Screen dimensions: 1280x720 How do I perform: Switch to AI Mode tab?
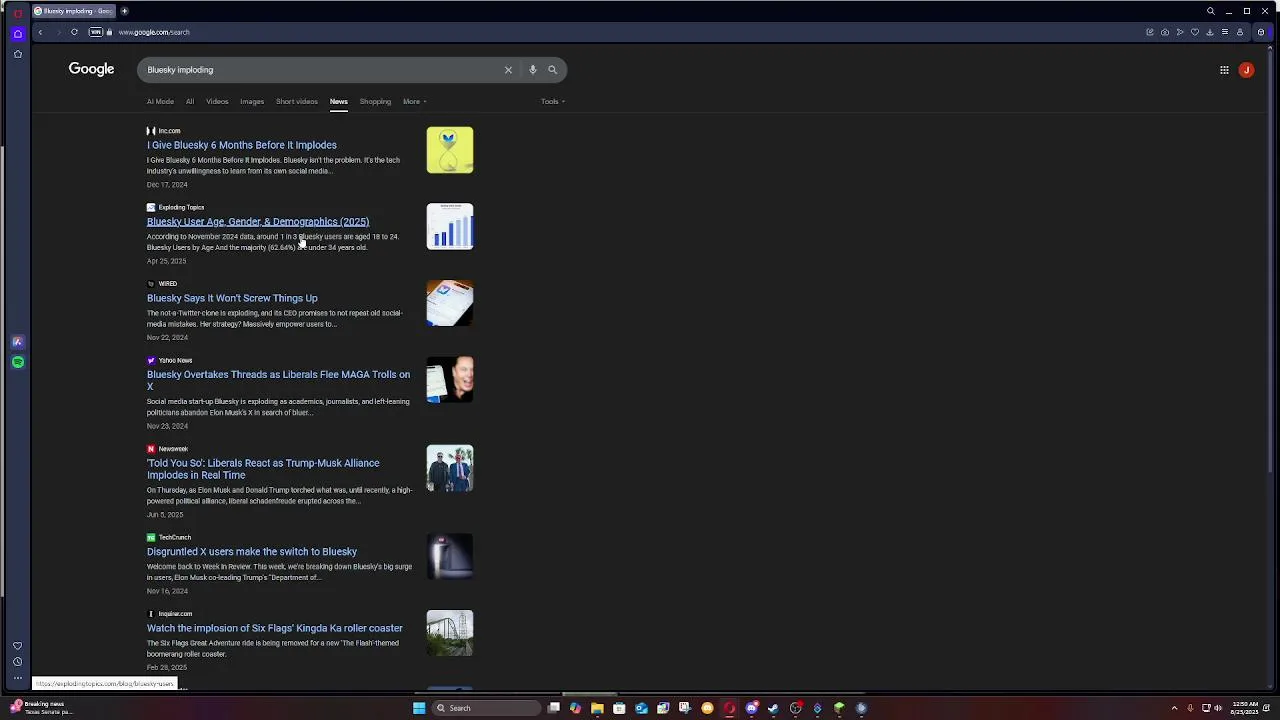point(160,101)
